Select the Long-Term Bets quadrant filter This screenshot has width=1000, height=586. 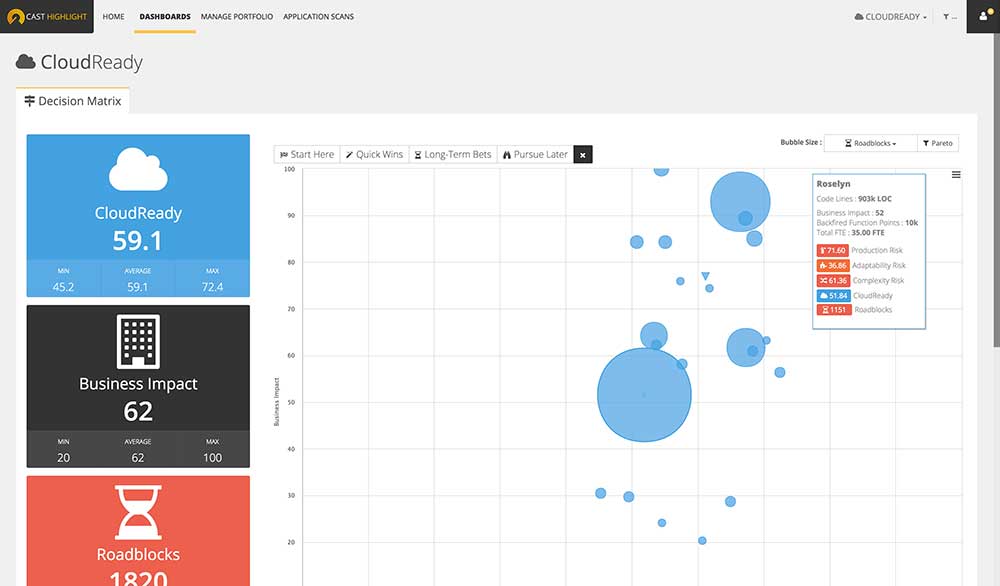pyautogui.click(x=453, y=154)
